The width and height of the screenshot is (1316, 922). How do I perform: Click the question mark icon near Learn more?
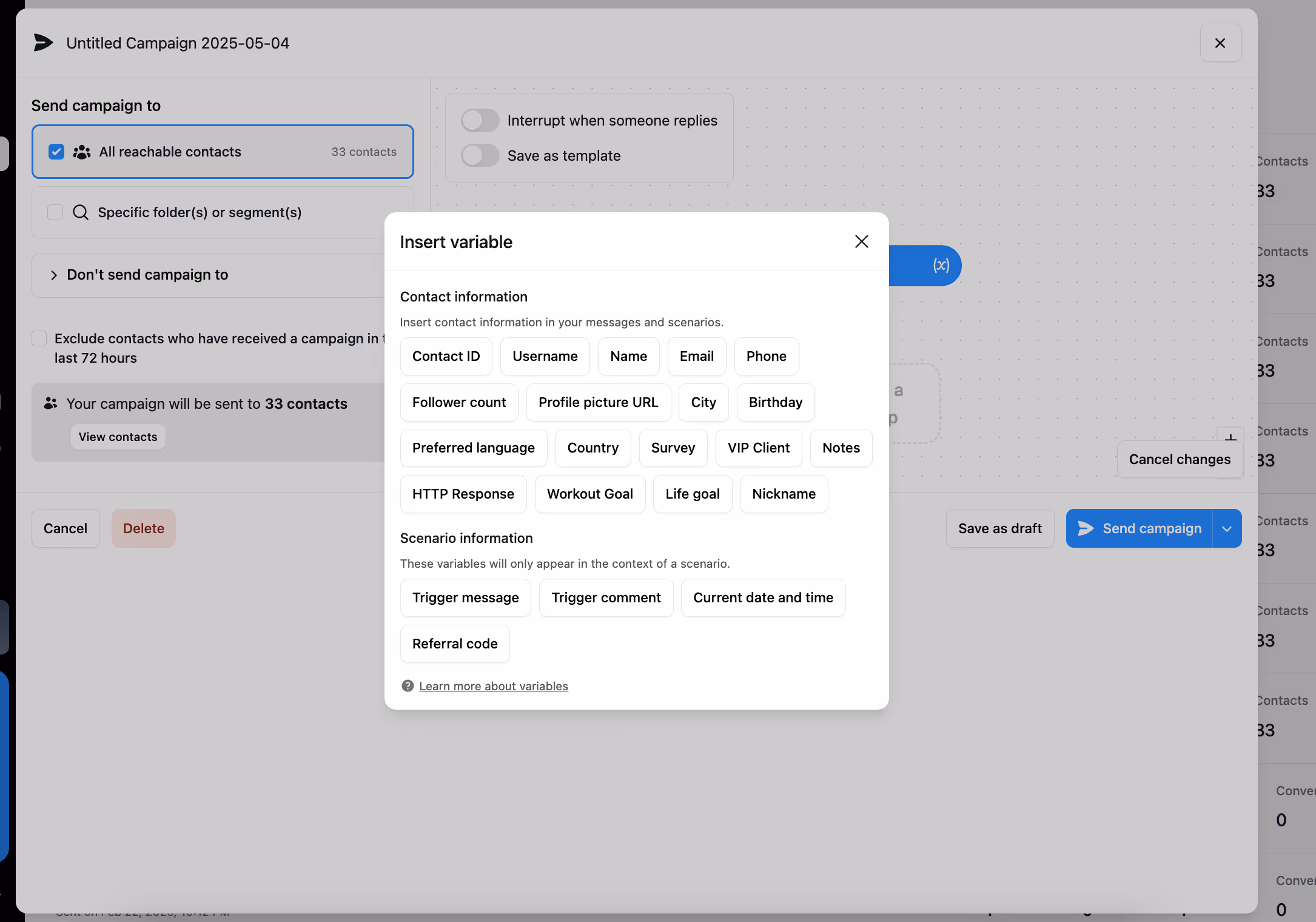click(408, 685)
